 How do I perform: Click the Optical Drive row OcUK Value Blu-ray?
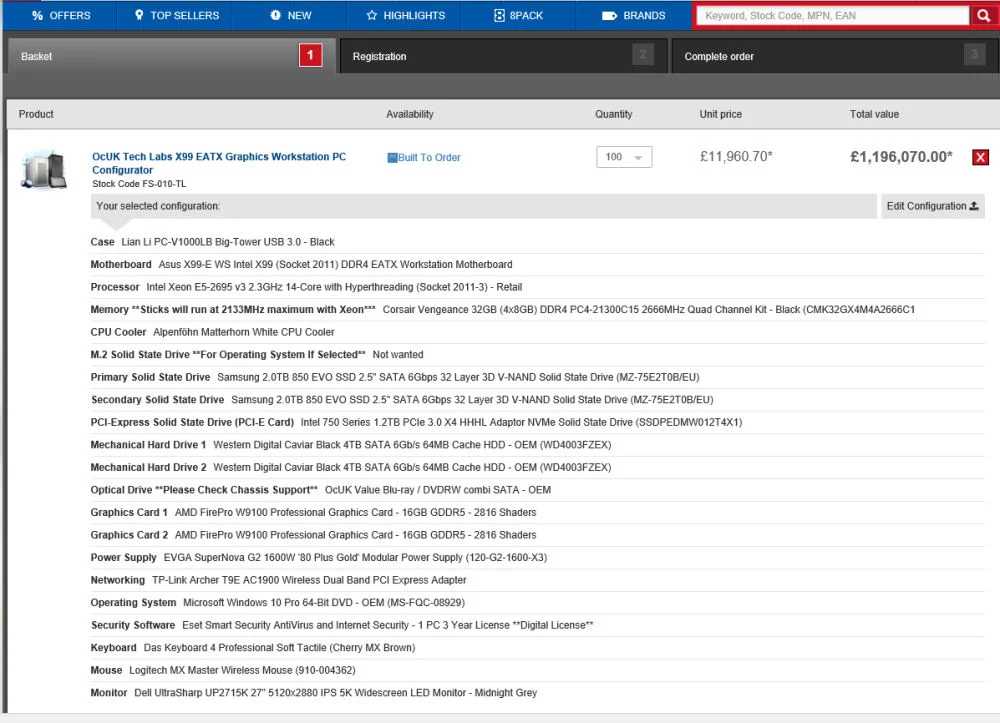tap(538, 490)
